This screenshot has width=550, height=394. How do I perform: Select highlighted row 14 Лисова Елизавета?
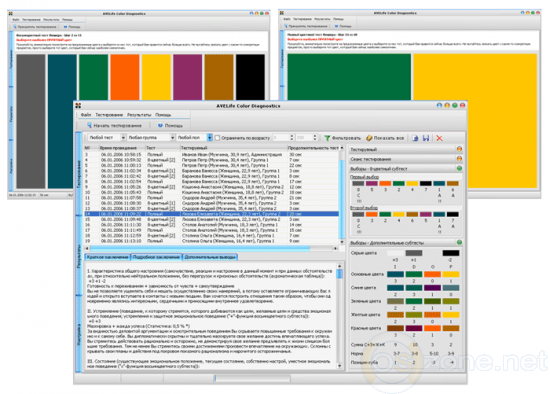[x=211, y=214]
